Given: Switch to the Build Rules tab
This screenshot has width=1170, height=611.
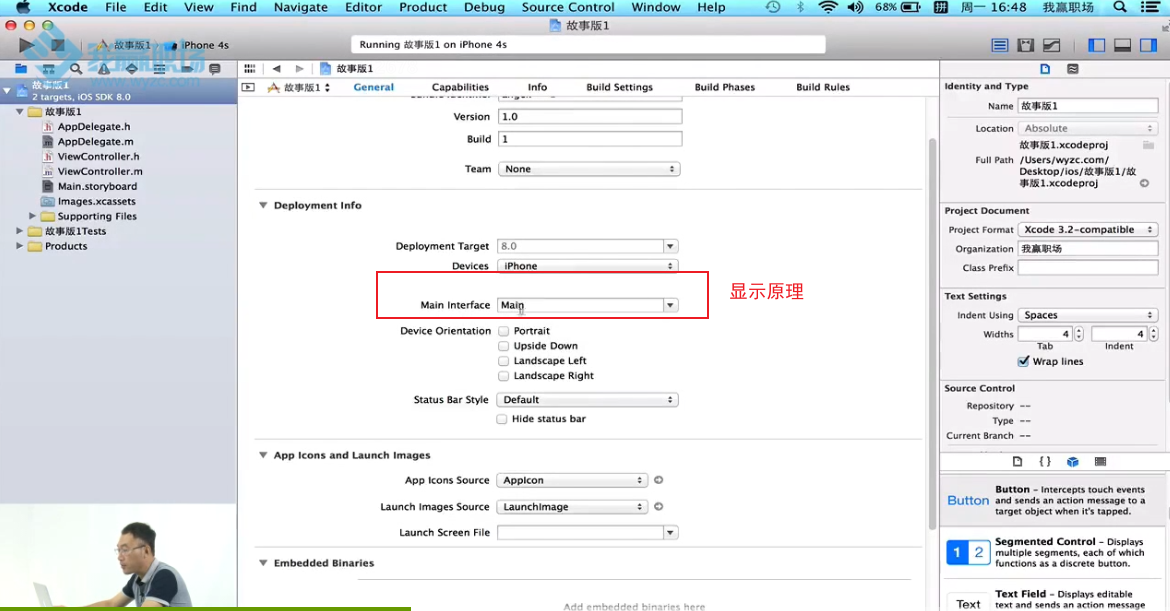Looking at the screenshot, I should [823, 87].
